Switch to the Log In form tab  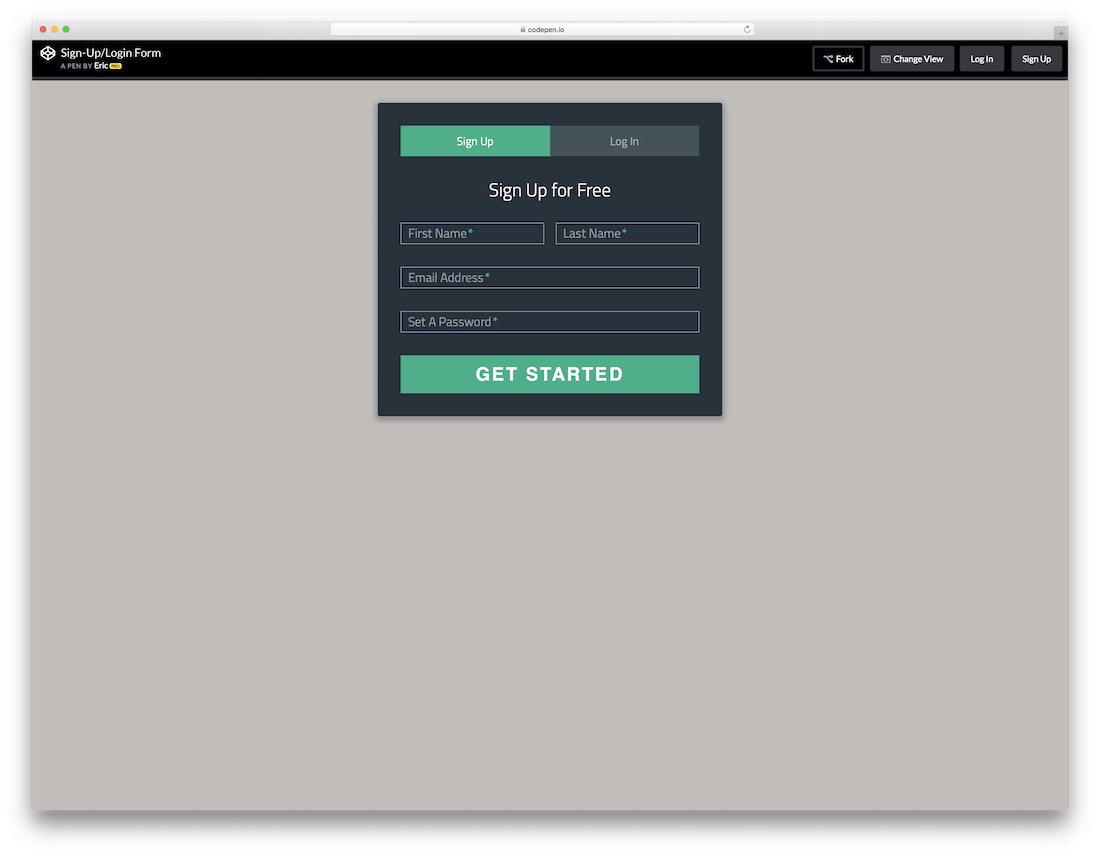[x=624, y=141]
